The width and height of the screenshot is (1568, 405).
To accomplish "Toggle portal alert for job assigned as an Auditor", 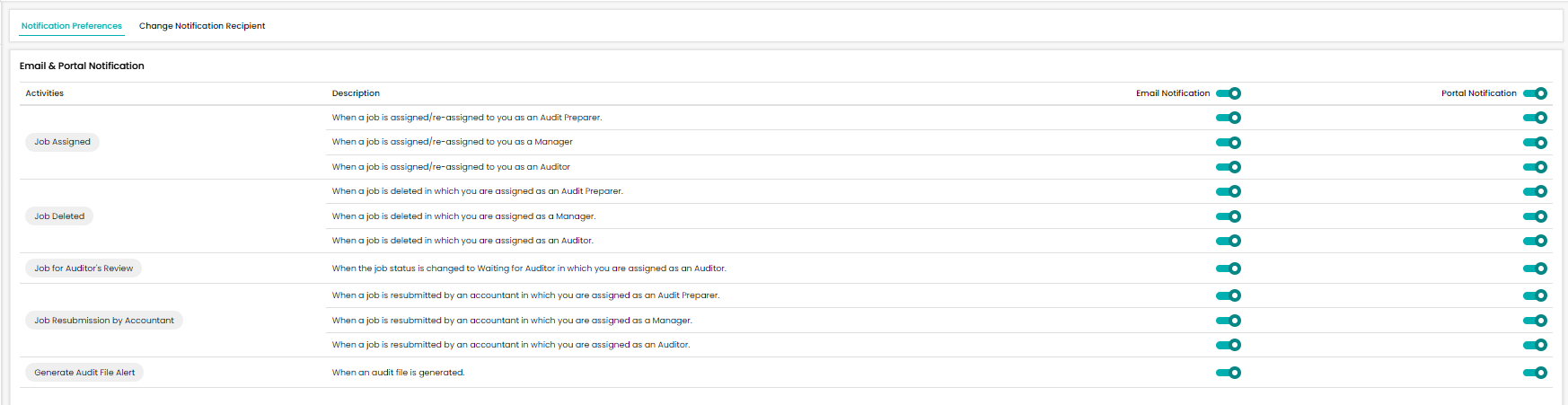I will coord(1535,167).
